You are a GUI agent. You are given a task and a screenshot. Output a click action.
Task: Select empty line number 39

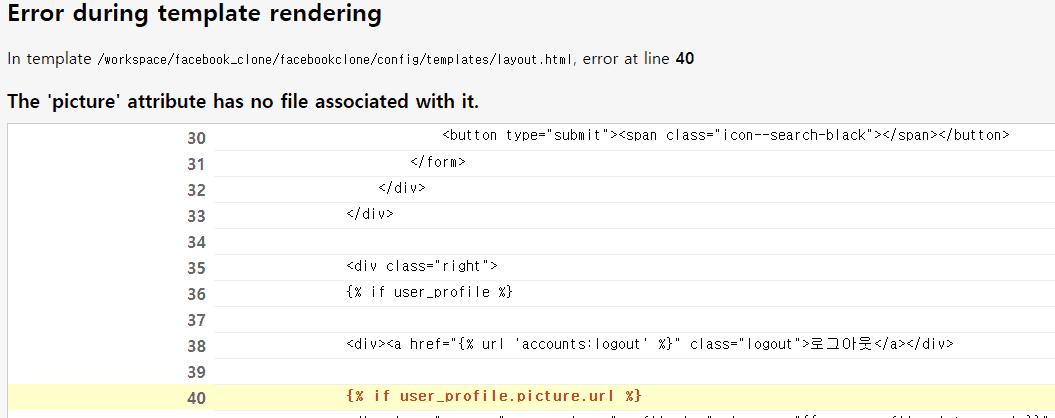[196, 371]
